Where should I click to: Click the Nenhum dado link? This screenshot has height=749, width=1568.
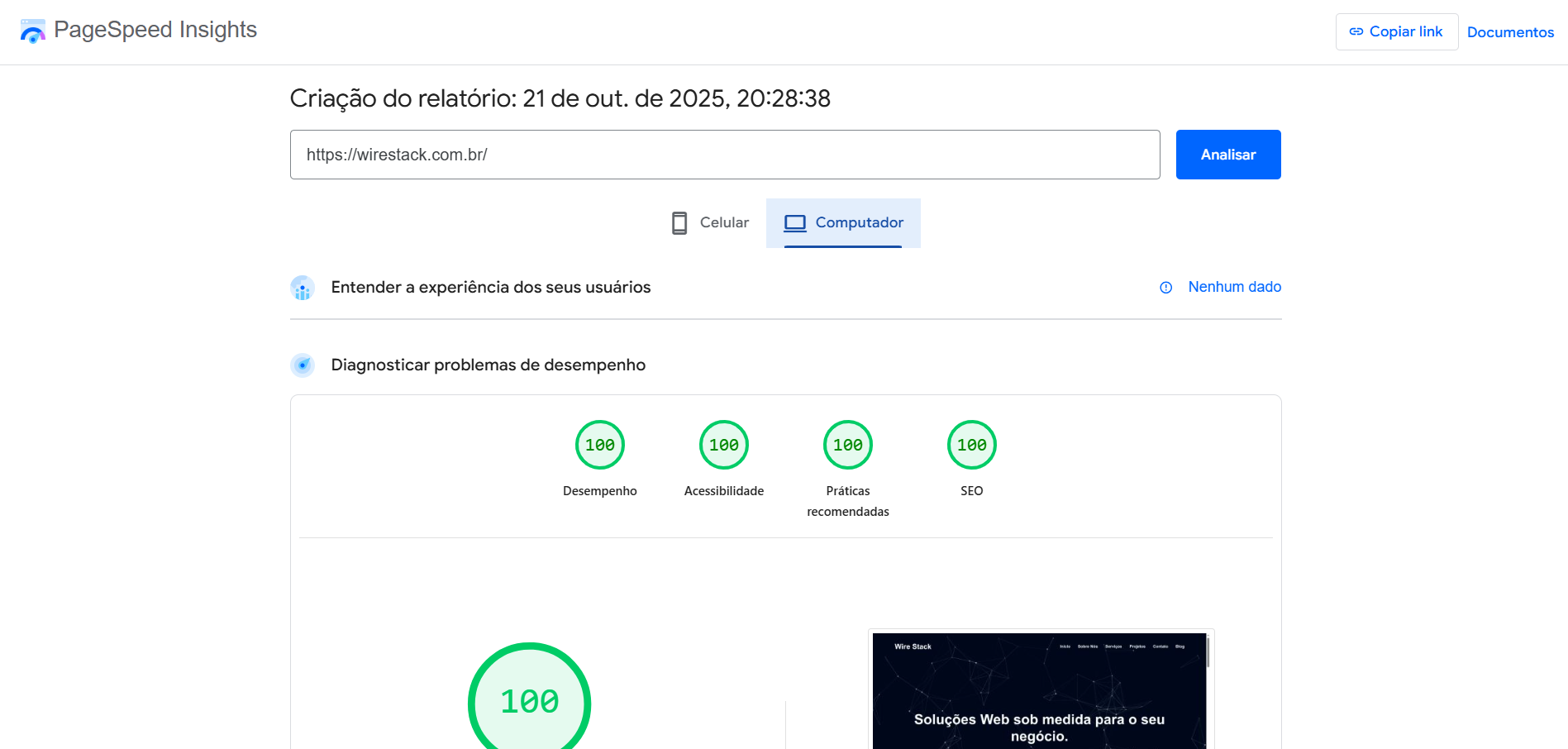(x=1234, y=287)
